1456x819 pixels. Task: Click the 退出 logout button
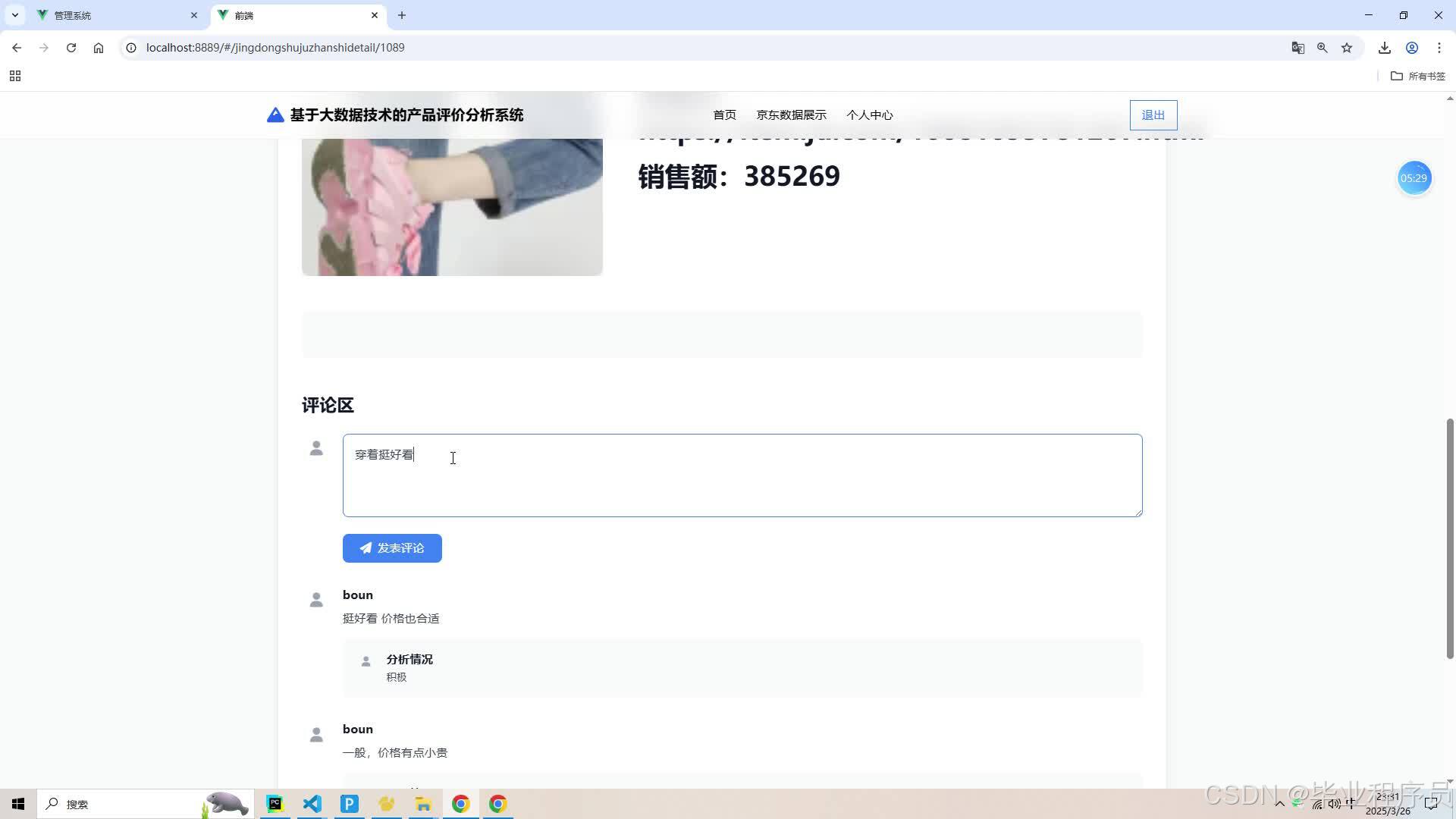point(1153,115)
